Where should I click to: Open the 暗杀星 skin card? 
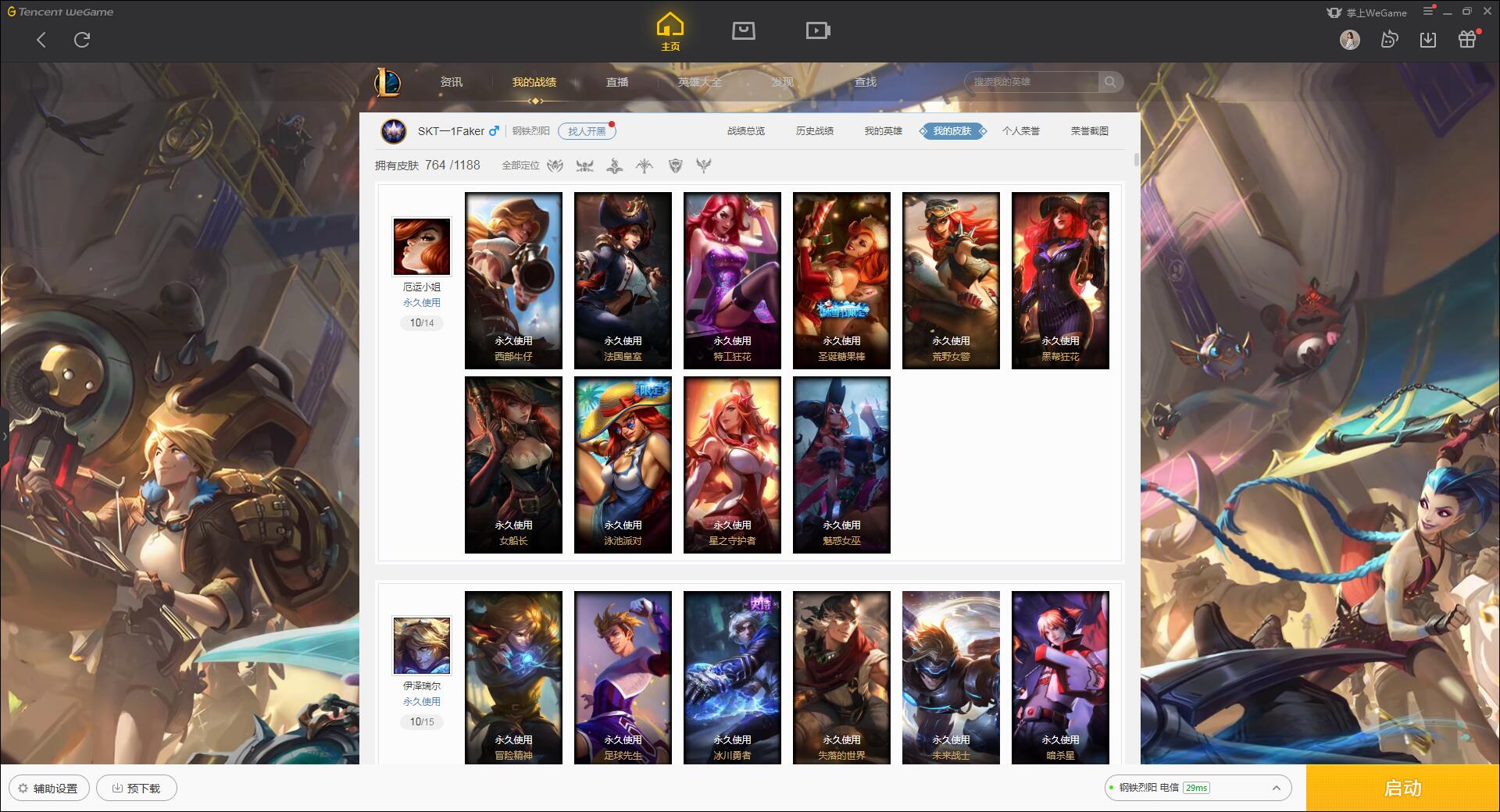[1060, 677]
